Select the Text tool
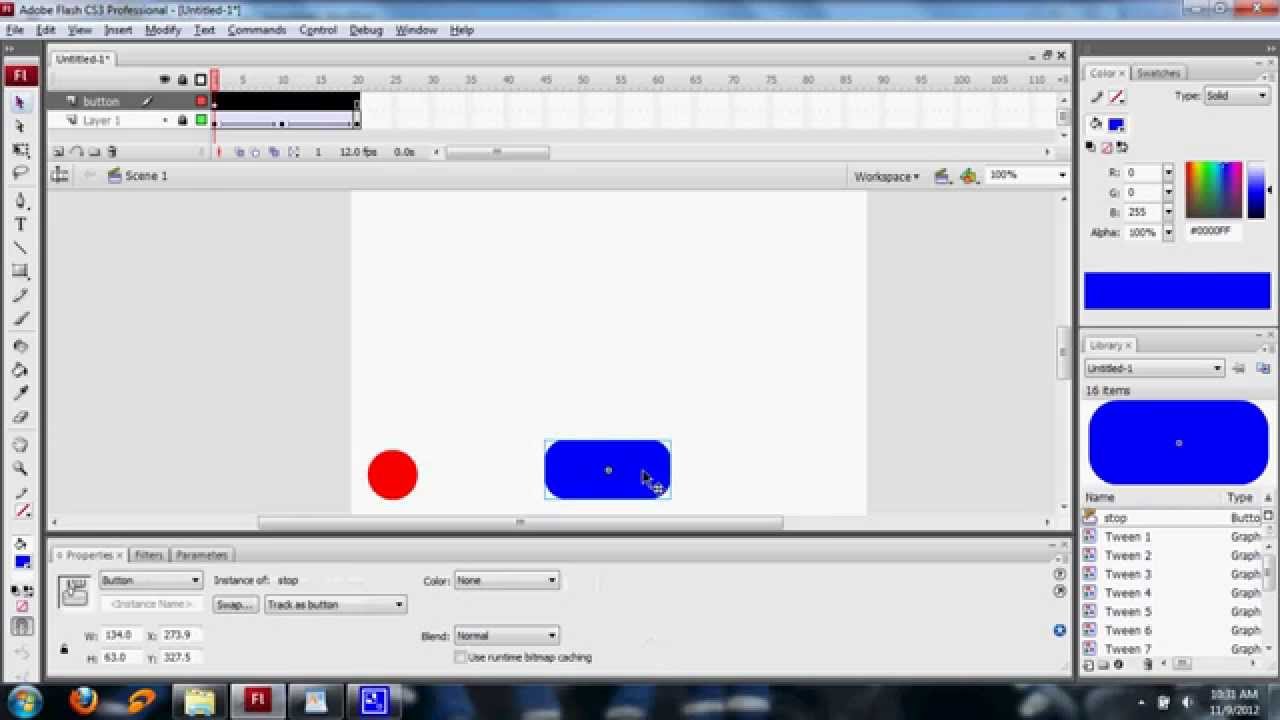 point(20,225)
